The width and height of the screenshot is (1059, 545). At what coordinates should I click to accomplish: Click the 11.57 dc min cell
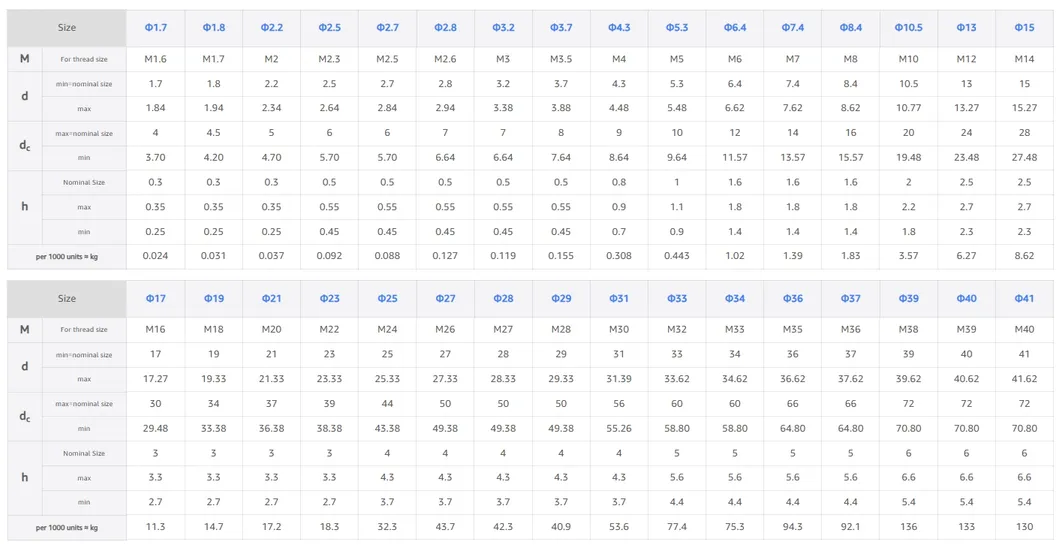click(x=735, y=158)
